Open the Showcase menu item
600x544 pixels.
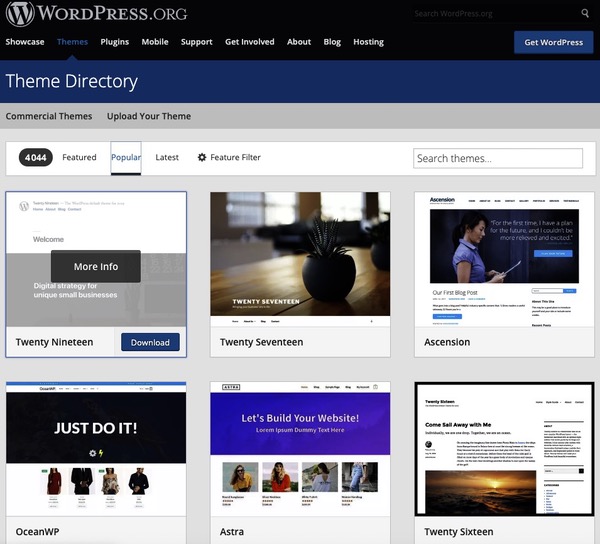coord(25,42)
